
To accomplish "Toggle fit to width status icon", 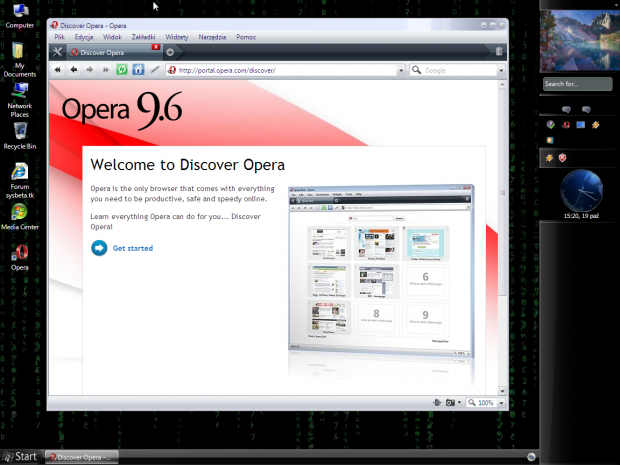I will (437, 403).
